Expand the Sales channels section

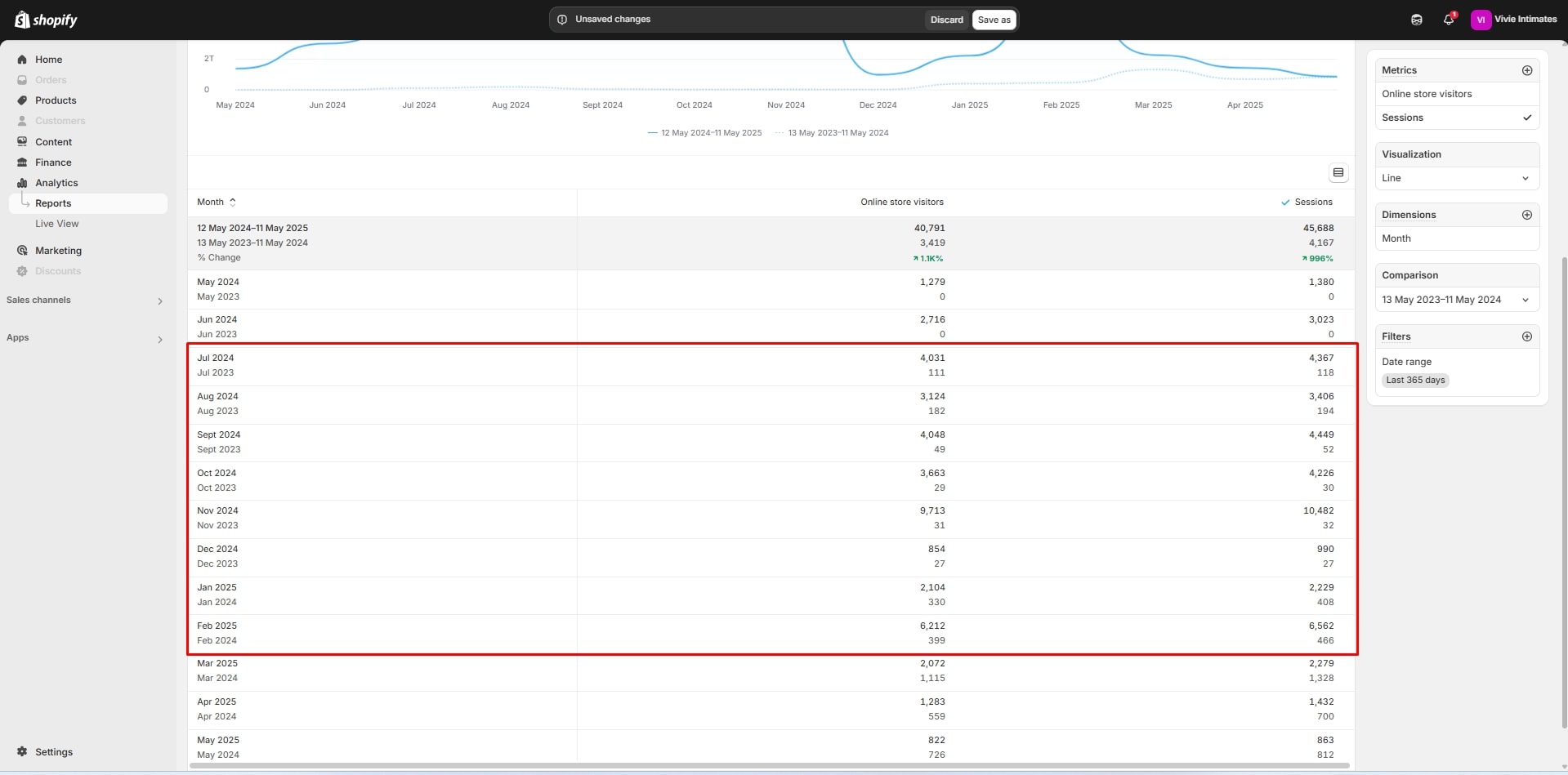[159, 301]
